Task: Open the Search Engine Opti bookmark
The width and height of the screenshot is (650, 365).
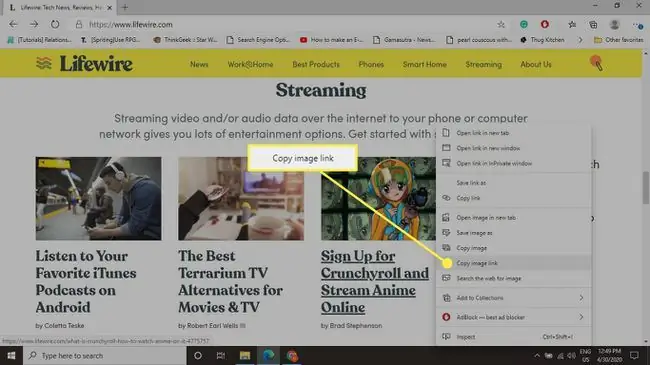Action: point(258,40)
